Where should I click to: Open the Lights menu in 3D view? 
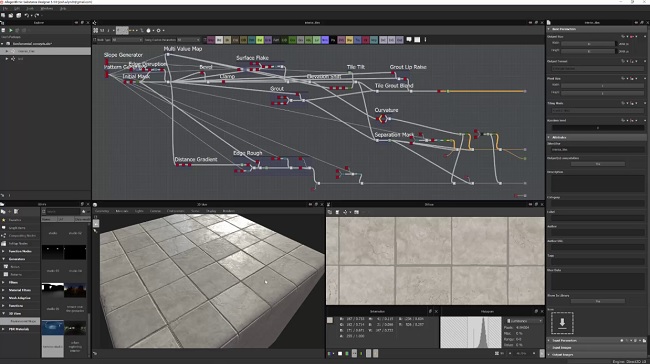tap(139, 211)
